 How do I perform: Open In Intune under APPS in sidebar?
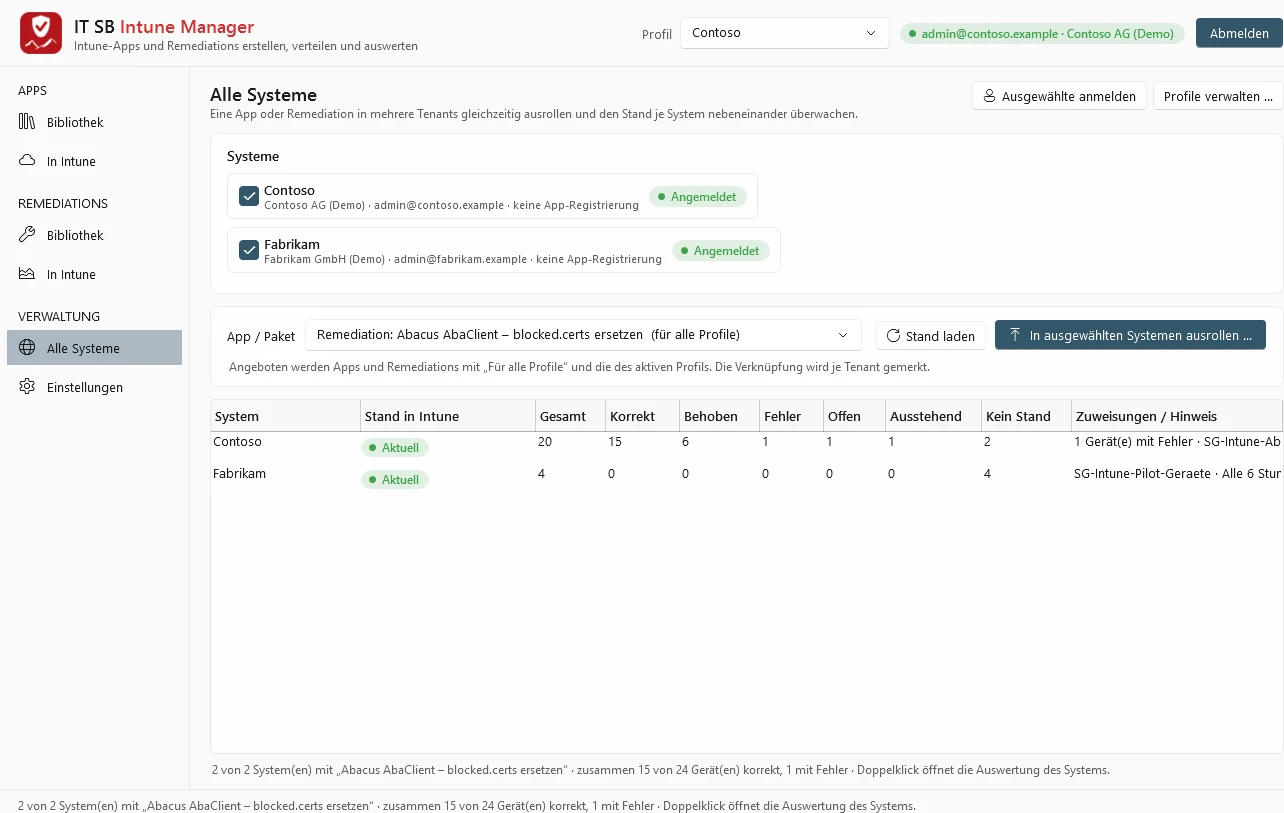tap(94, 161)
